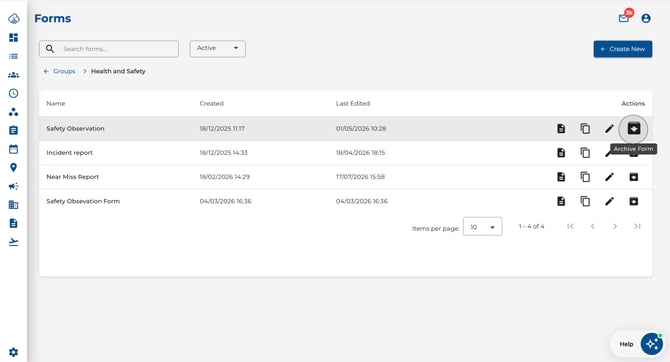Viewport: 670px width, 362px height.
Task: Edit the Safety Observation form
Action: click(609, 128)
